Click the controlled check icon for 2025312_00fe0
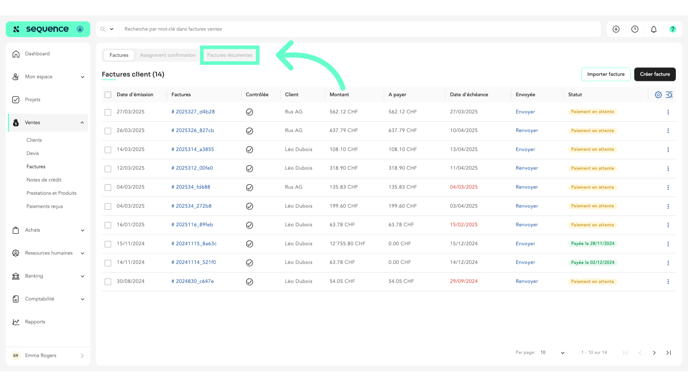 tap(249, 168)
